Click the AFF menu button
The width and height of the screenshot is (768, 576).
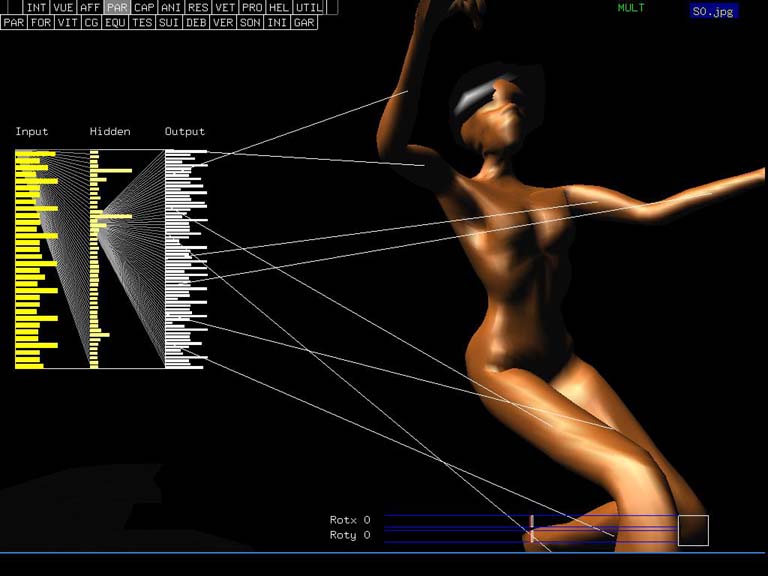(x=91, y=7)
